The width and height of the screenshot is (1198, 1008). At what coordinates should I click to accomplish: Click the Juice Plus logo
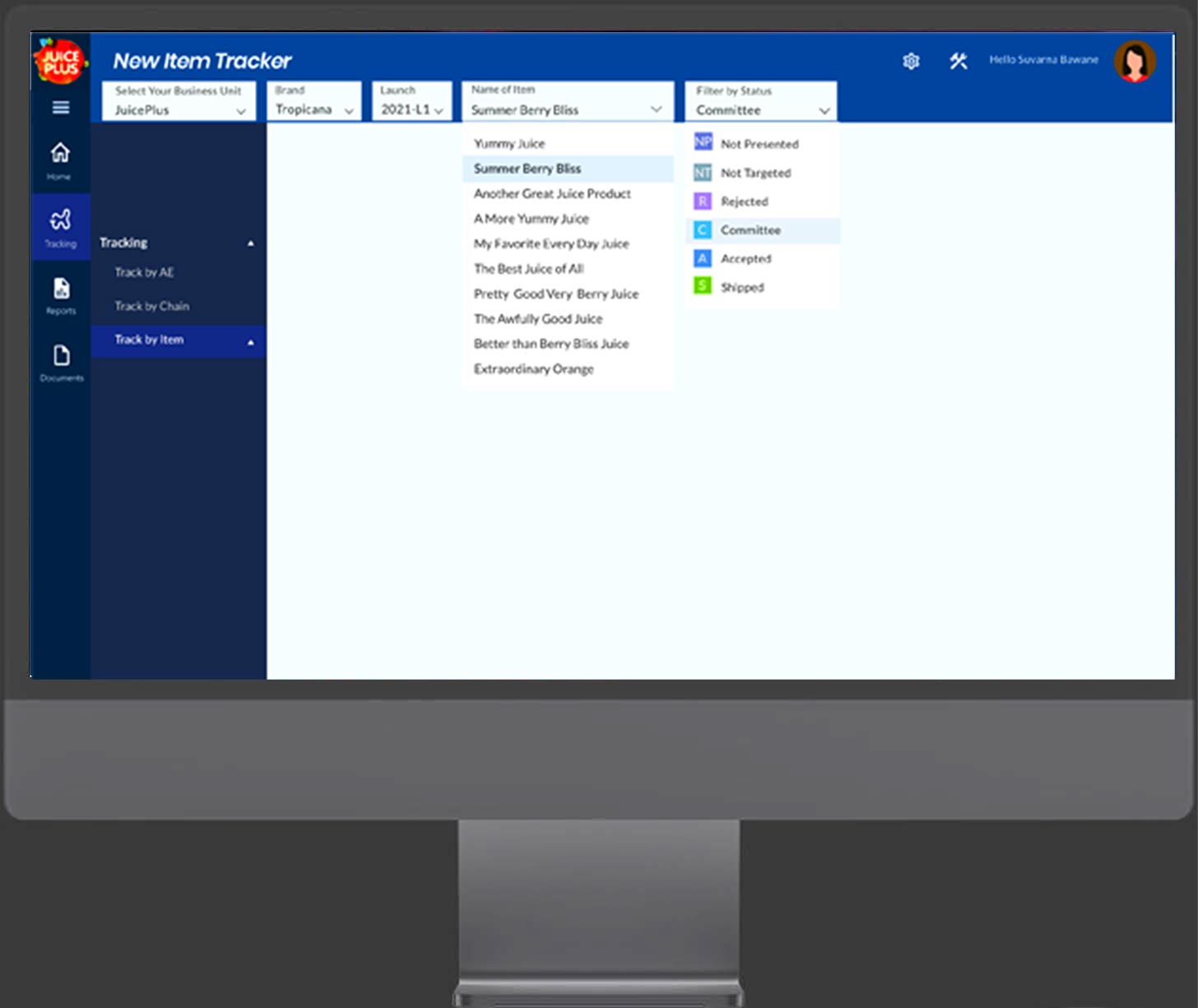click(x=60, y=62)
